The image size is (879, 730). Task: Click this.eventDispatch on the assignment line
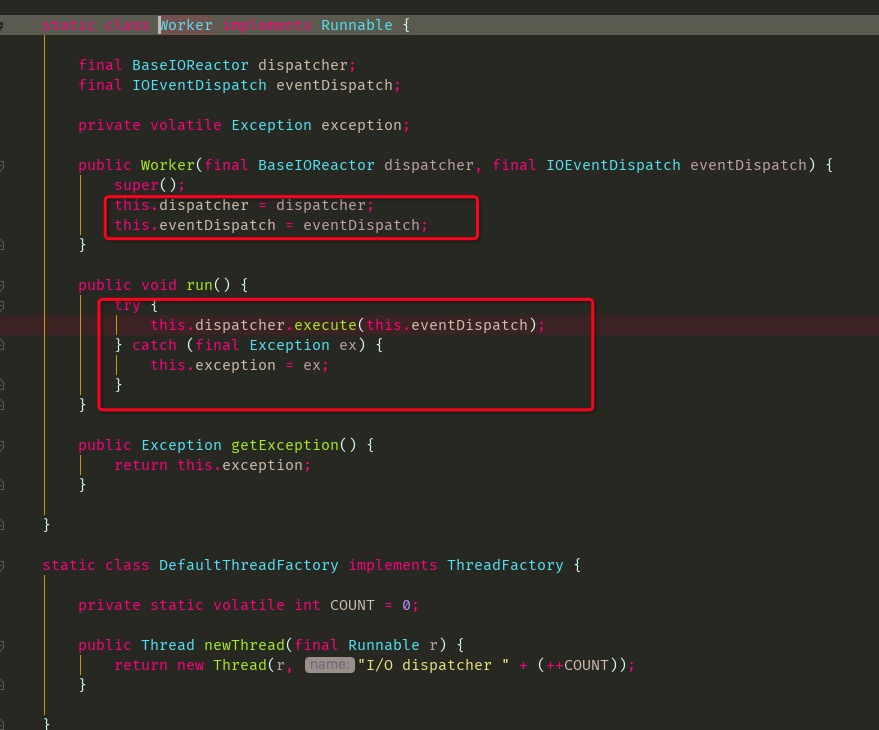195,225
